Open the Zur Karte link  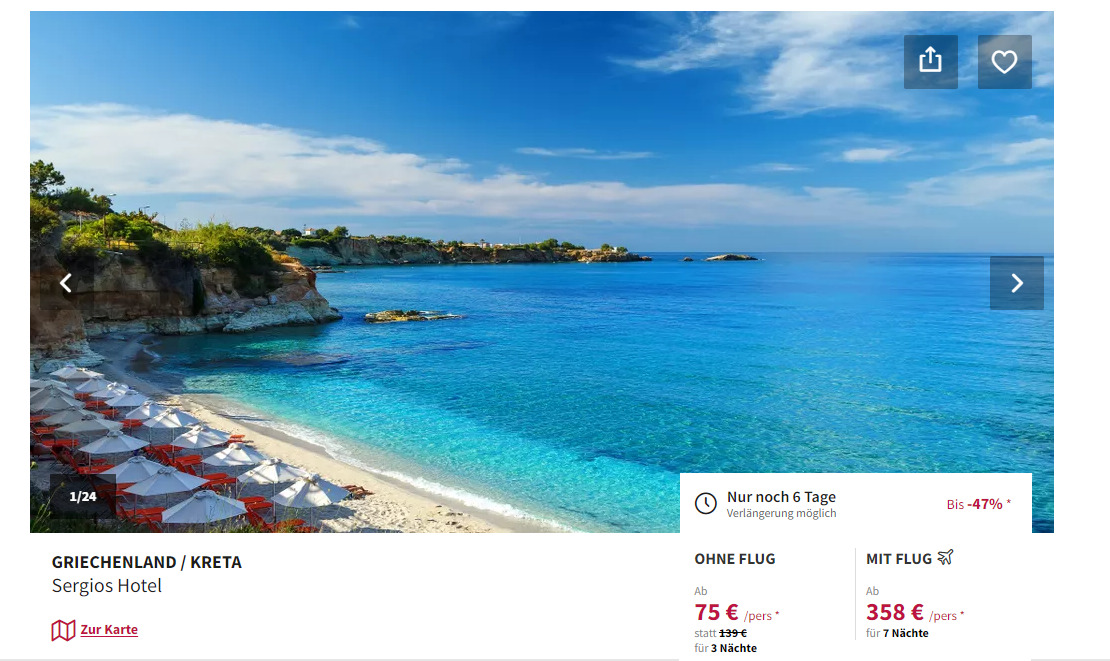pos(109,629)
